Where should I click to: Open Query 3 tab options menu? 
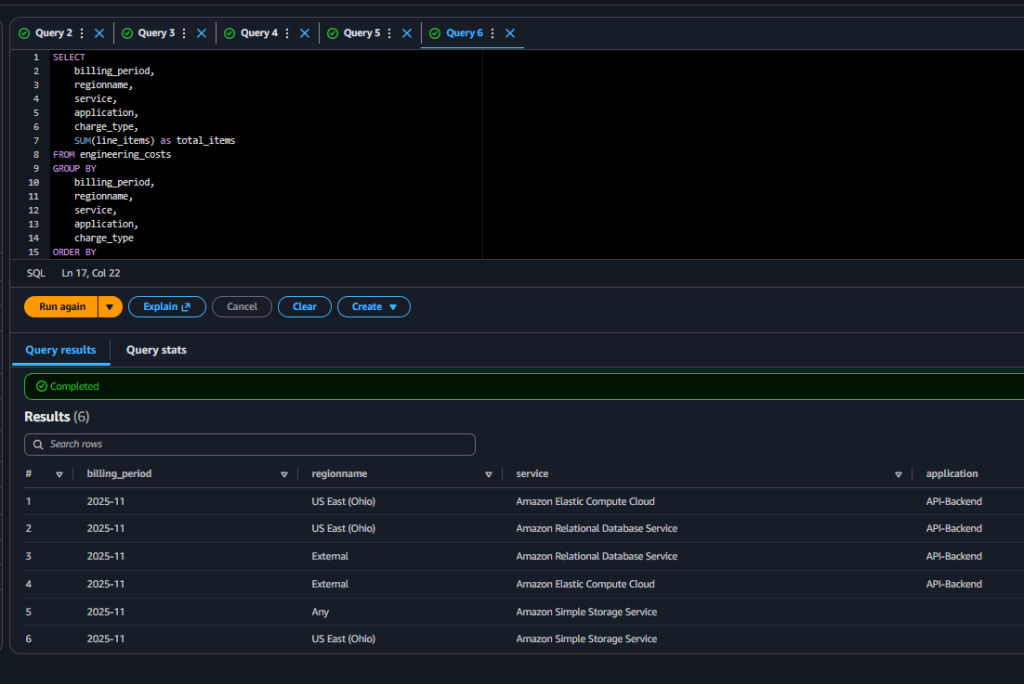185,33
